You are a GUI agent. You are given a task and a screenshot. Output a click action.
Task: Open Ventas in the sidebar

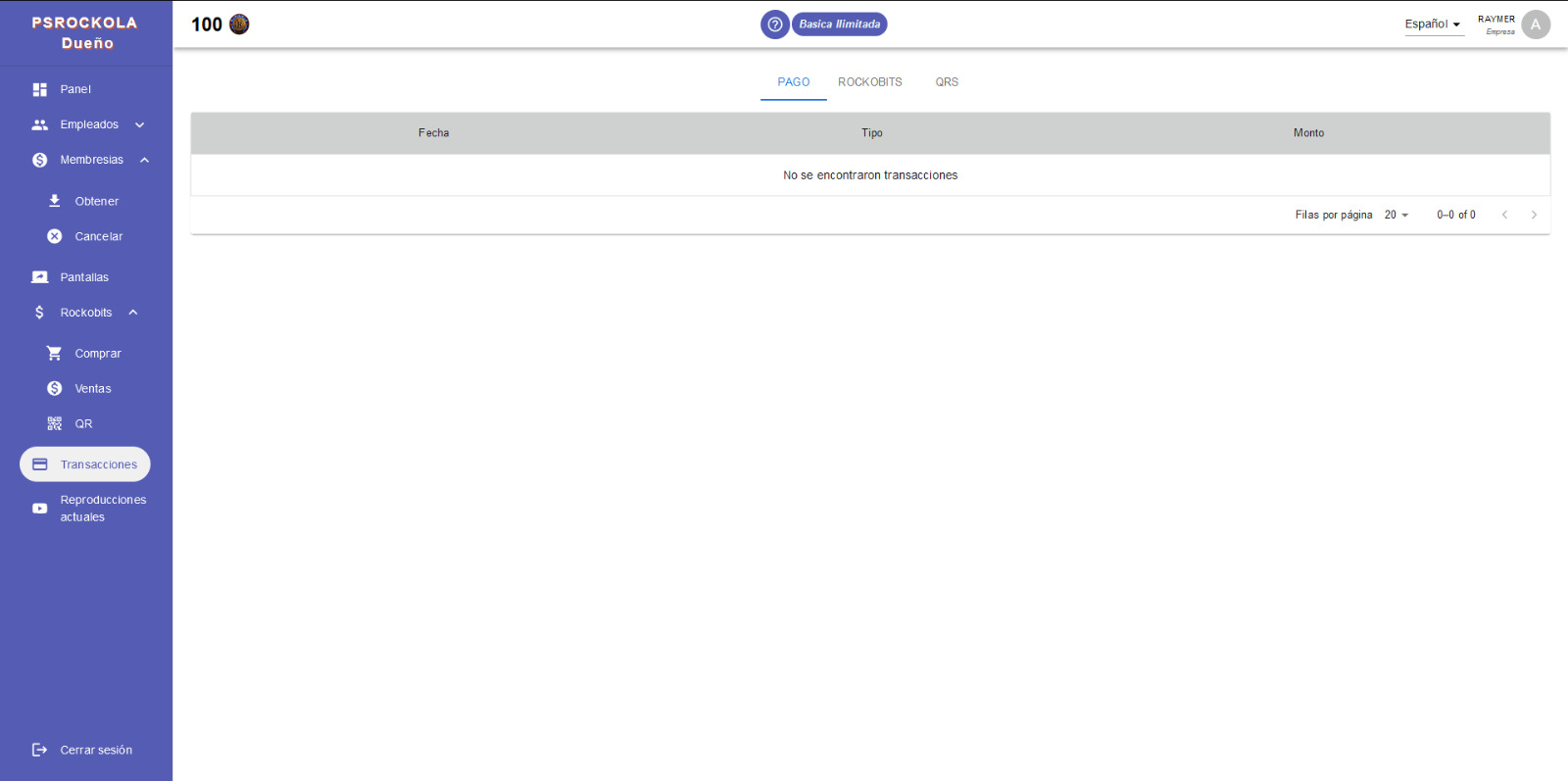[x=93, y=389]
